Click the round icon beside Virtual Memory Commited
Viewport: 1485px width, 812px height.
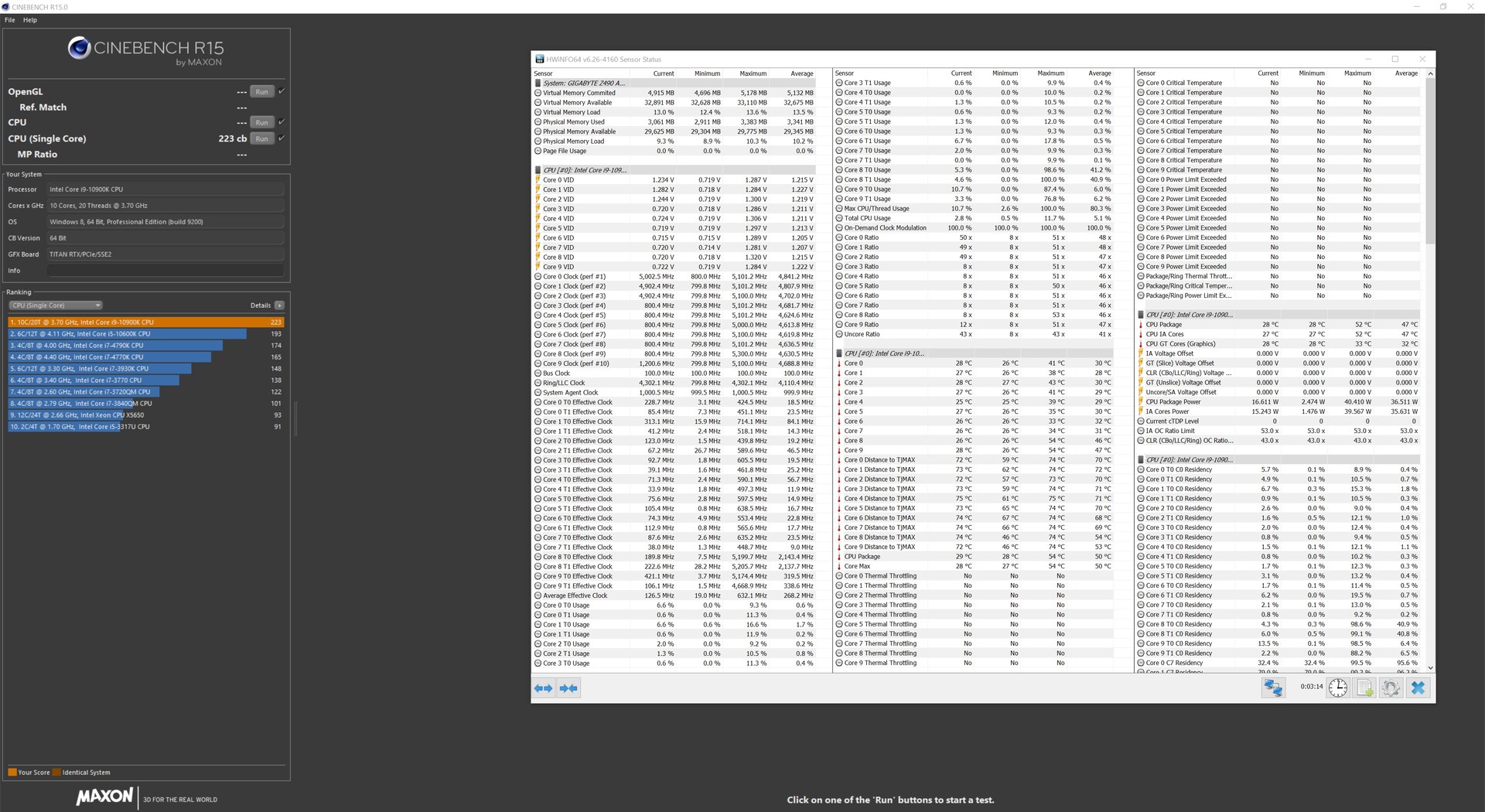538,93
